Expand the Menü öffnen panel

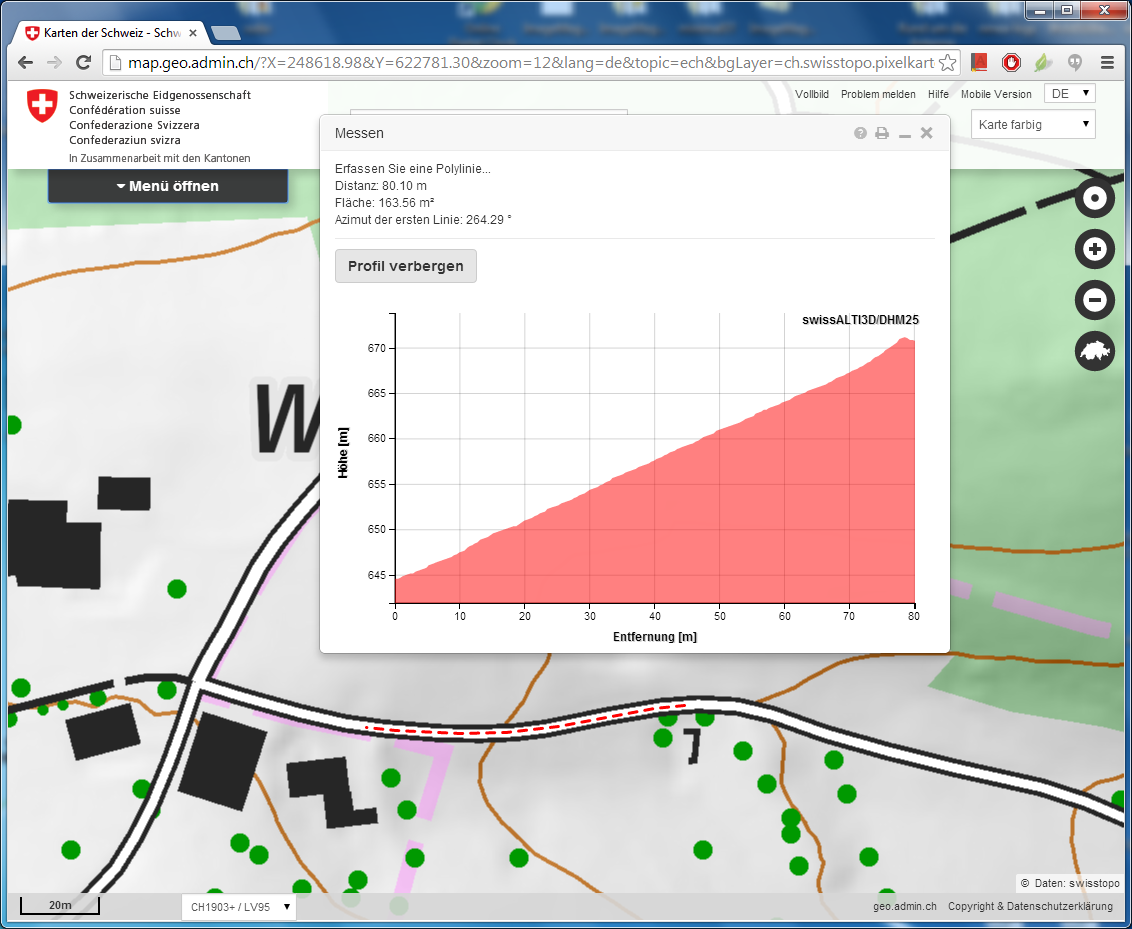[168, 186]
